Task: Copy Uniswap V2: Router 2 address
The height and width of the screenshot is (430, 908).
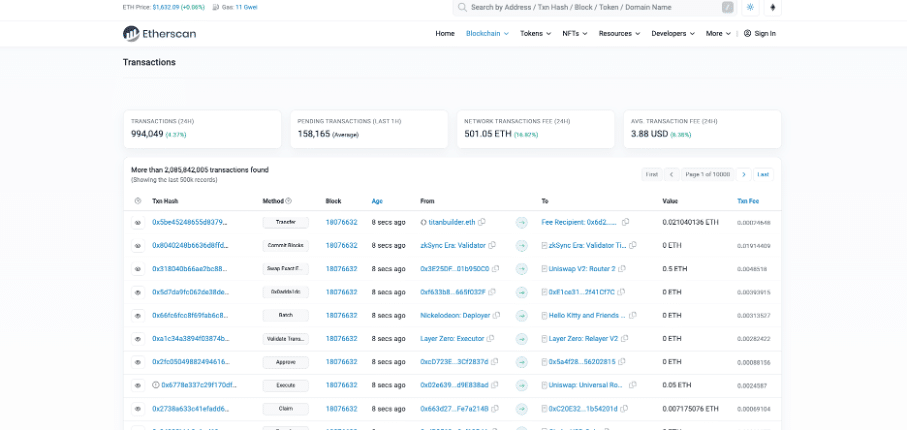Action: 622,269
